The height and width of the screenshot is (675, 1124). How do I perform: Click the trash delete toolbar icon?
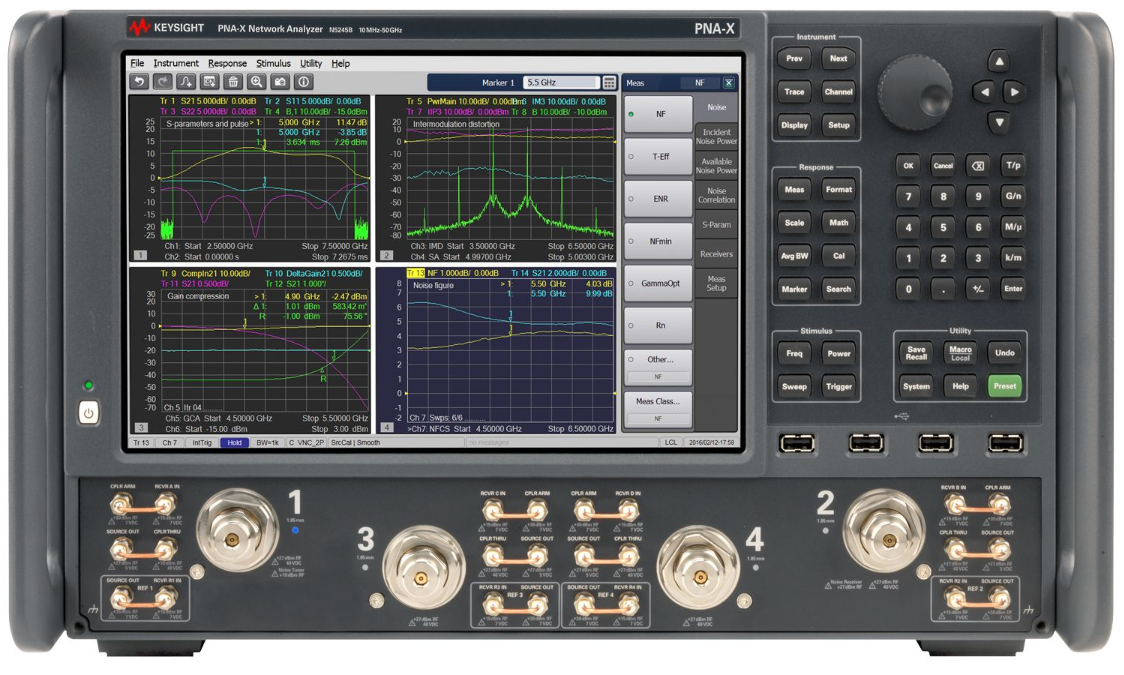pos(233,82)
